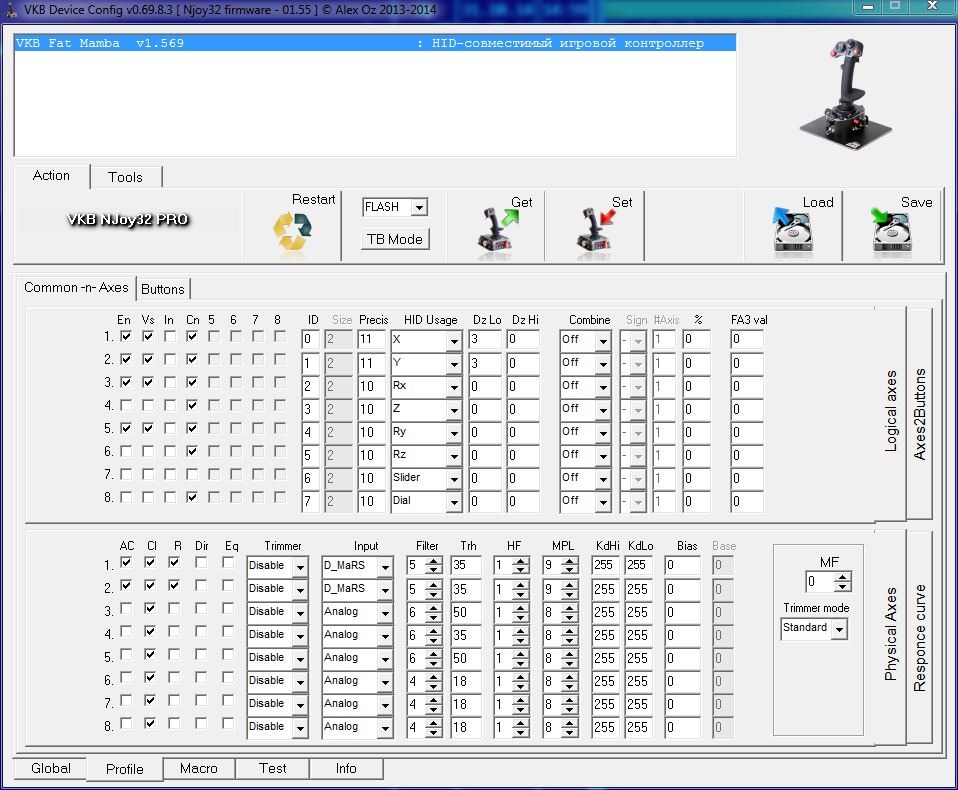
Task: Click the TB Mode button
Action: click(395, 239)
